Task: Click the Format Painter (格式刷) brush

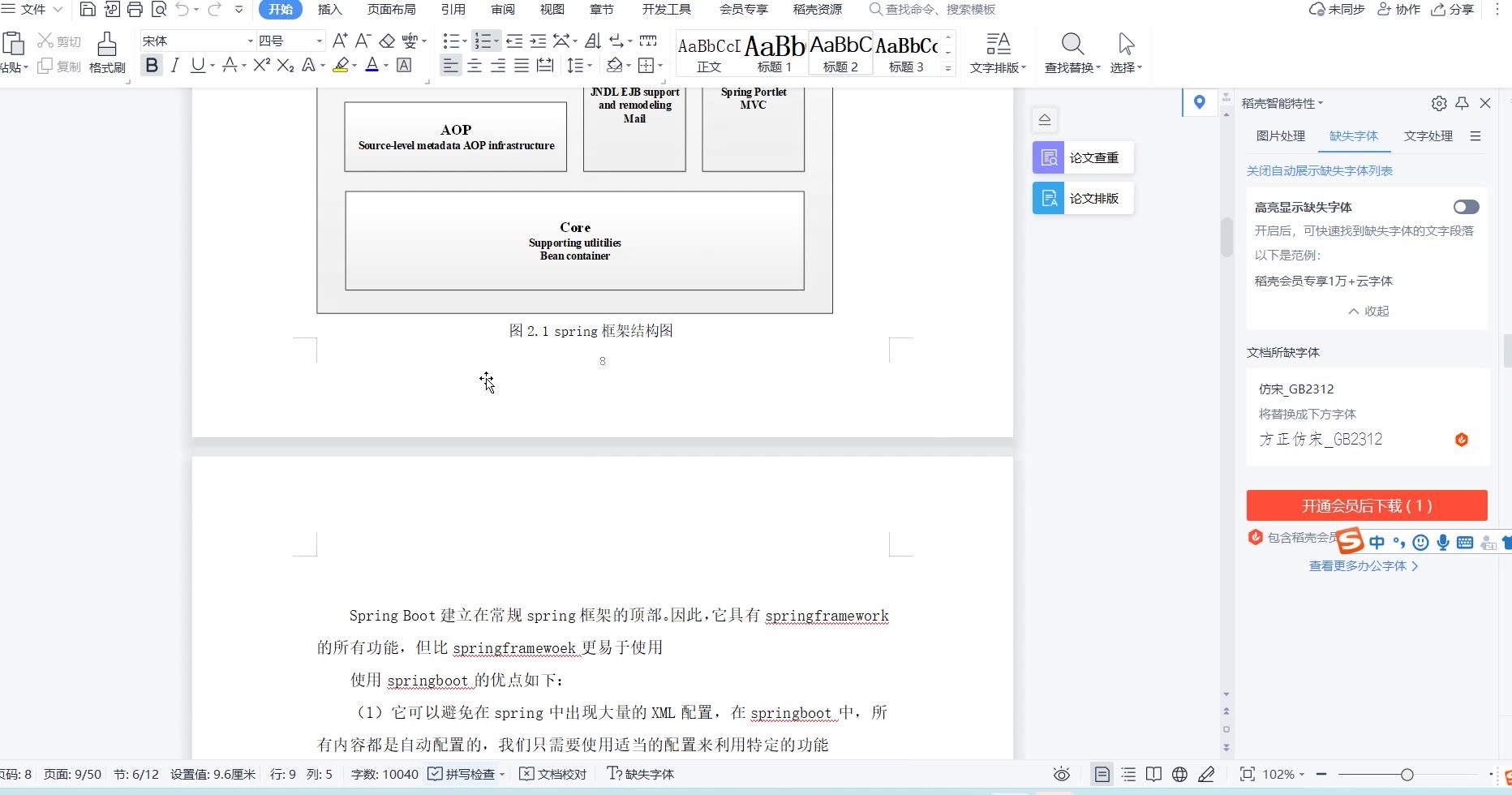Action: click(x=107, y=54)
